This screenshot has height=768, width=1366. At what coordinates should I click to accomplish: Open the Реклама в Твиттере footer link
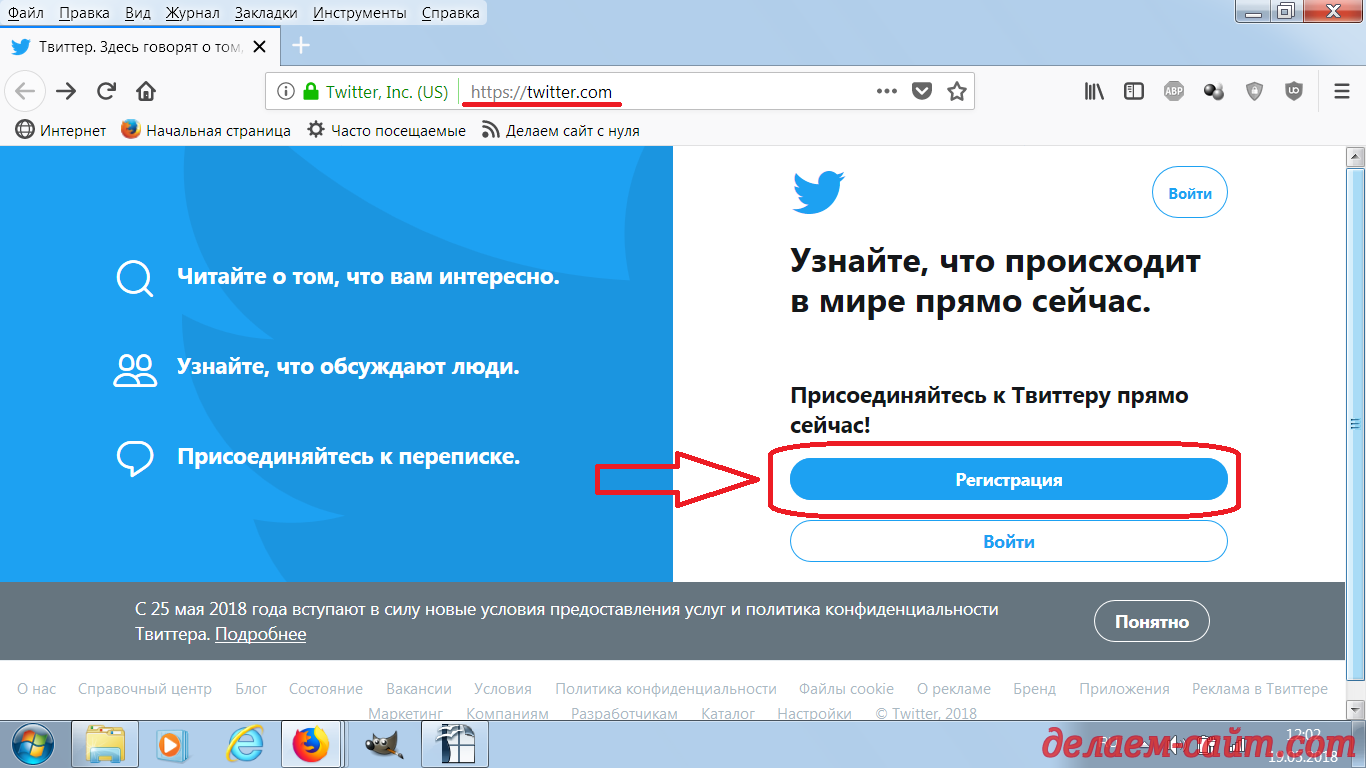click(x=1260, y=689)
